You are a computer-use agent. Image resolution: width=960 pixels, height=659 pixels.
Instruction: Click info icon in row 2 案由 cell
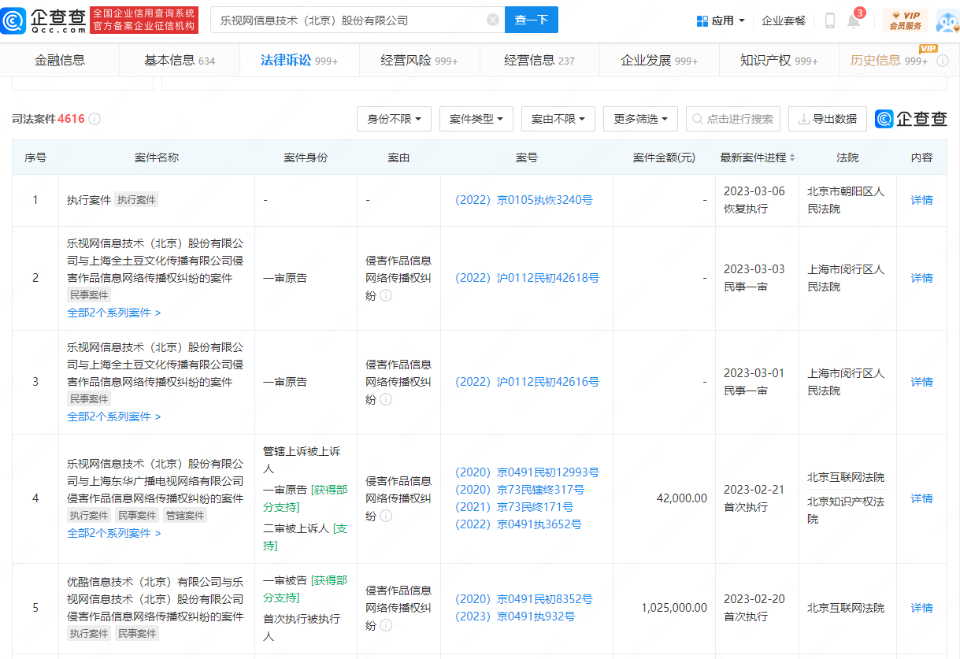click(x=386, y=296)
